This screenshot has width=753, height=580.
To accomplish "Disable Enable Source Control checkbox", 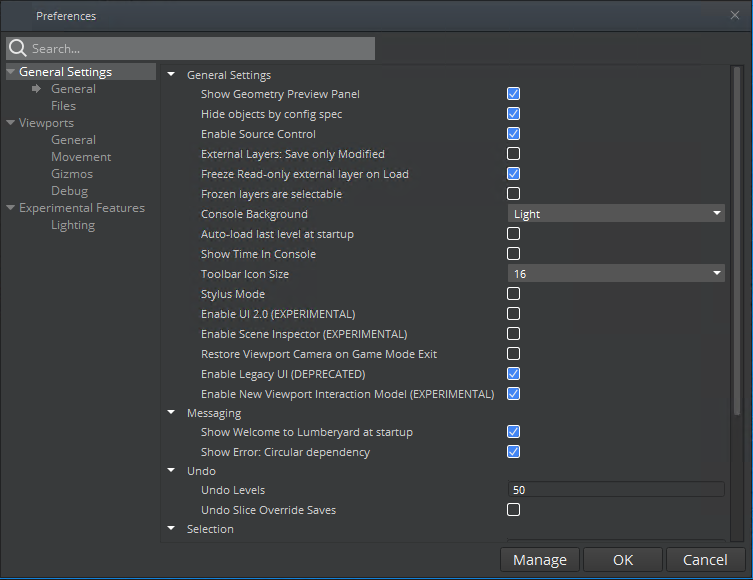I will pyautogui.click(x=513, y=134).
